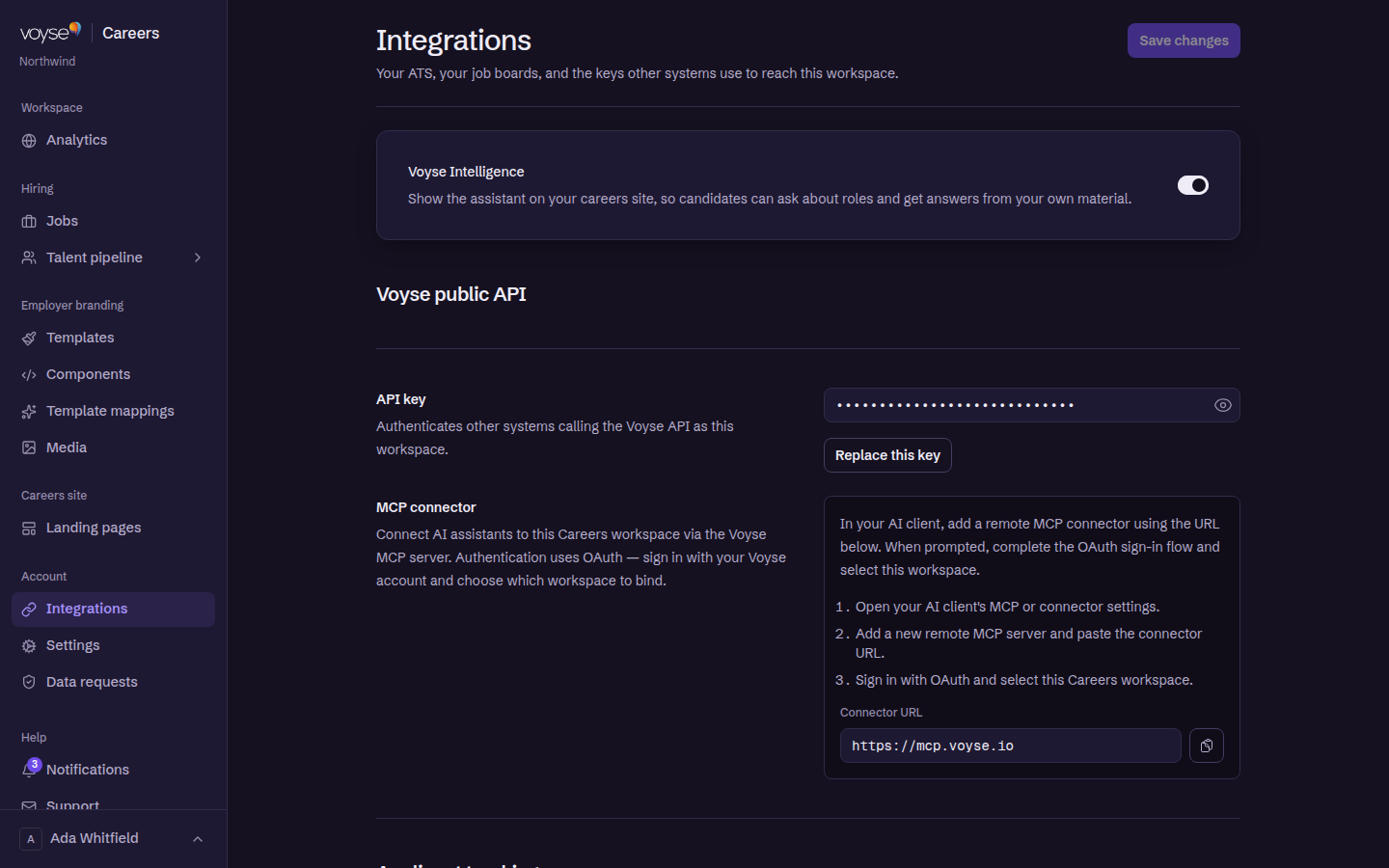Click the Templates paintbrush icon
Viewport: 1389px width, 868px height.
[29, 339]
